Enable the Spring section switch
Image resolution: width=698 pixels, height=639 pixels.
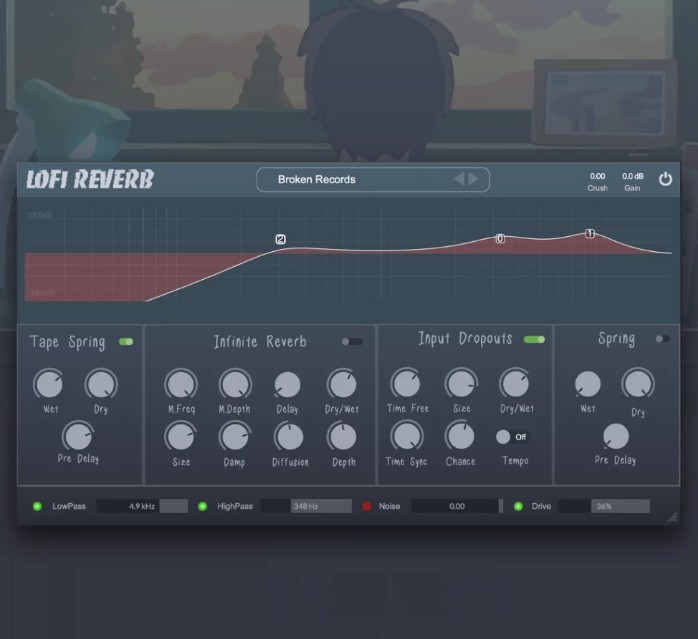(x=662, y=339)
